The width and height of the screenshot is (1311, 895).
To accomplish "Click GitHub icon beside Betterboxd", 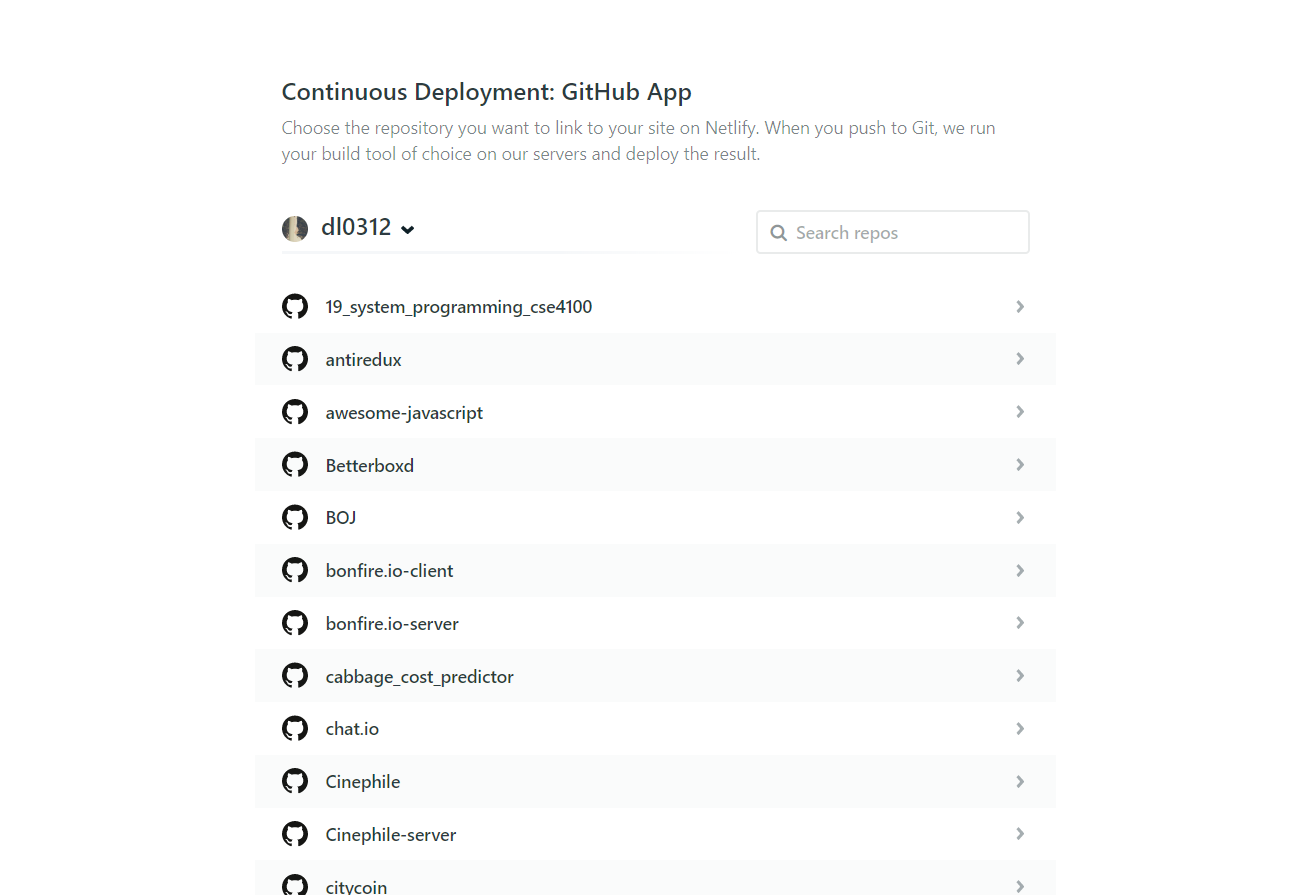I will (x=295, y=465).
